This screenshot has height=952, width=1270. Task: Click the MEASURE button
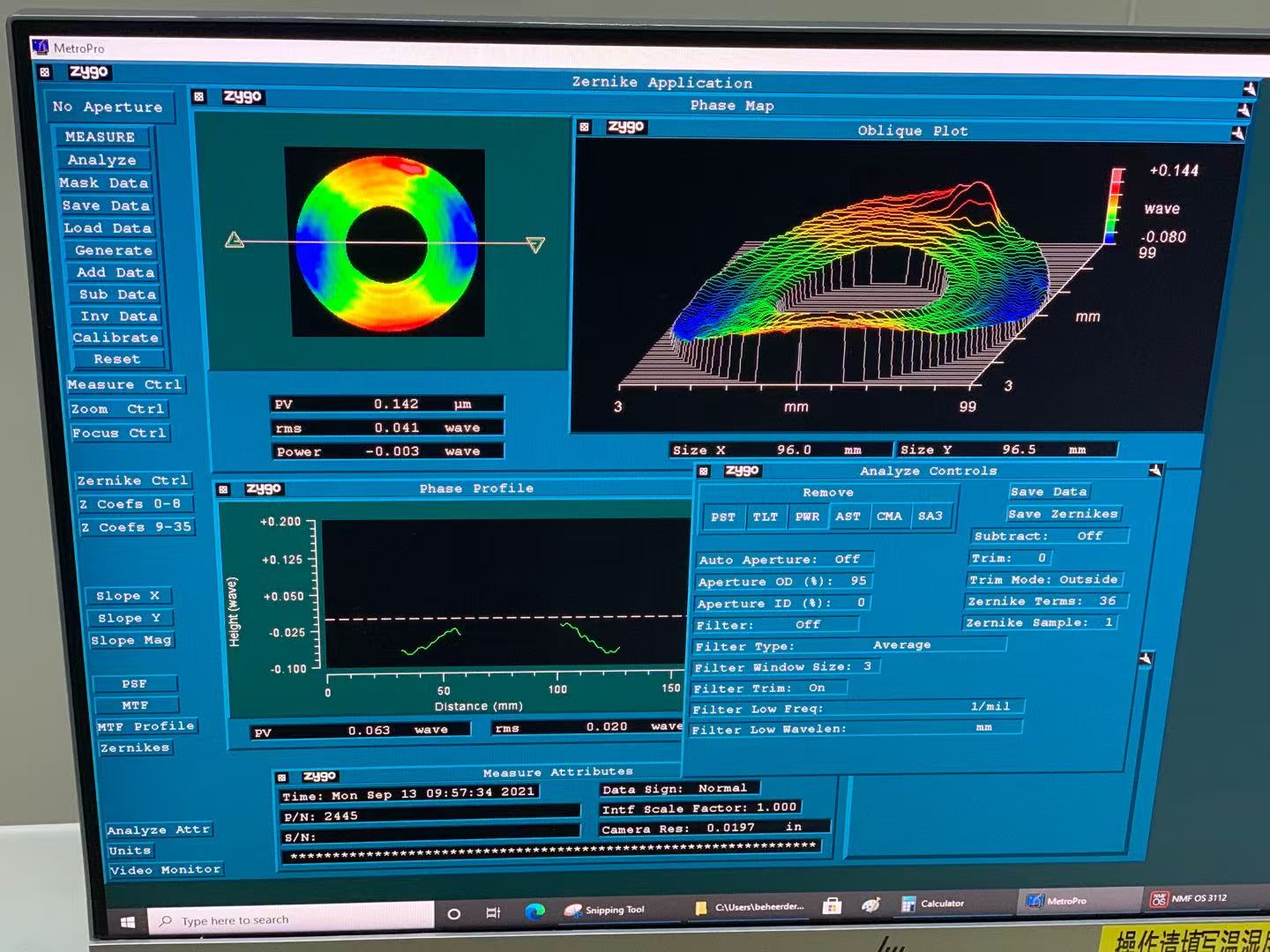pos(101,137)
